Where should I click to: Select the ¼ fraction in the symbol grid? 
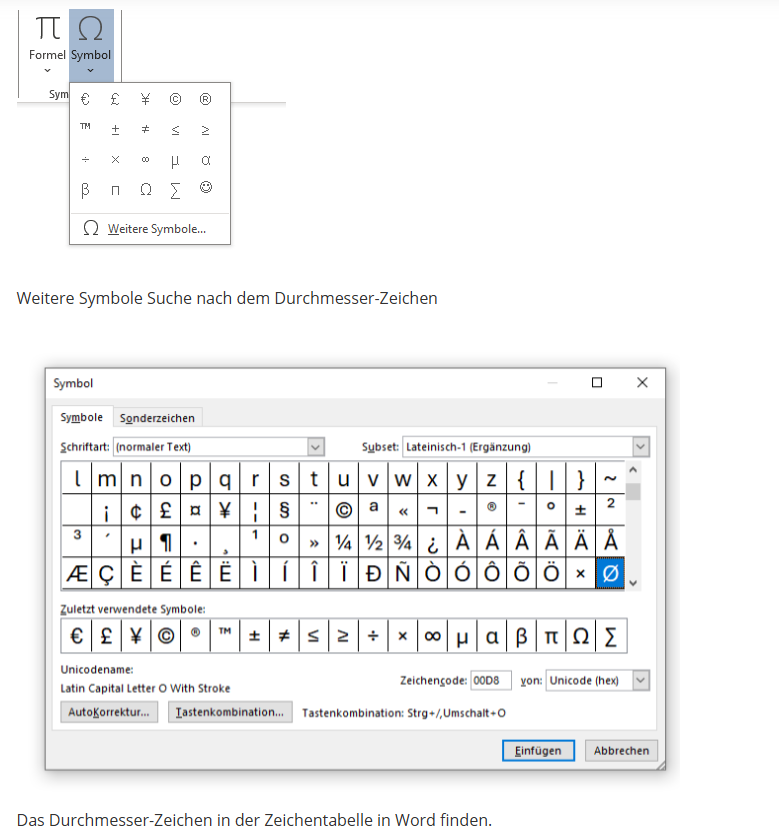pyautogui.click(x=343, y=542)
